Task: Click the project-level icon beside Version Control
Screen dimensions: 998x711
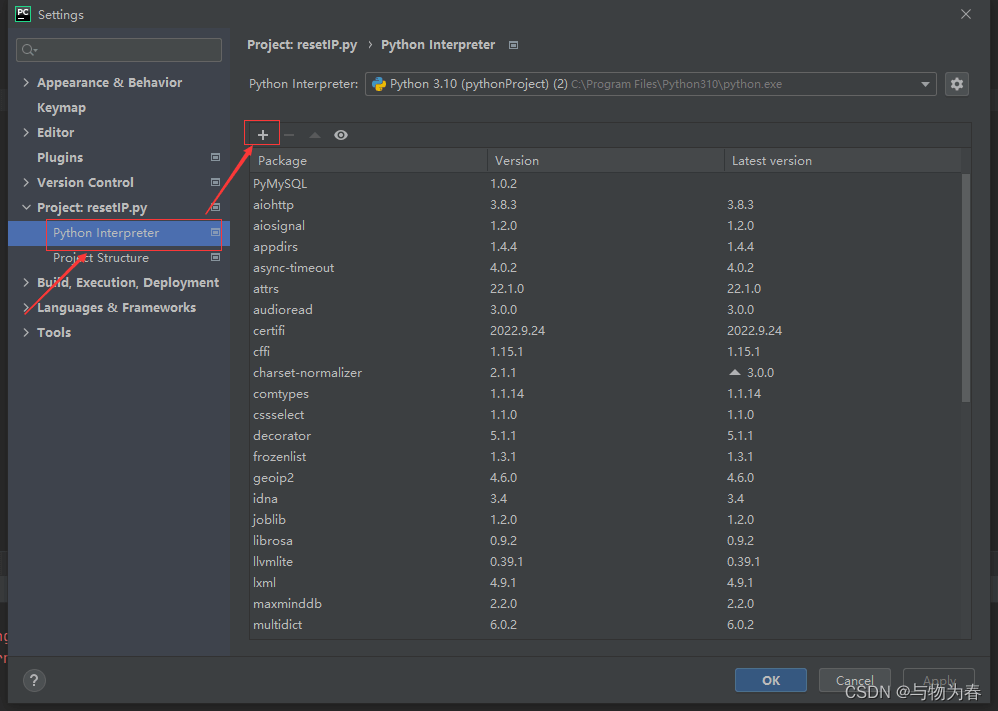Action: pos(215,182)
